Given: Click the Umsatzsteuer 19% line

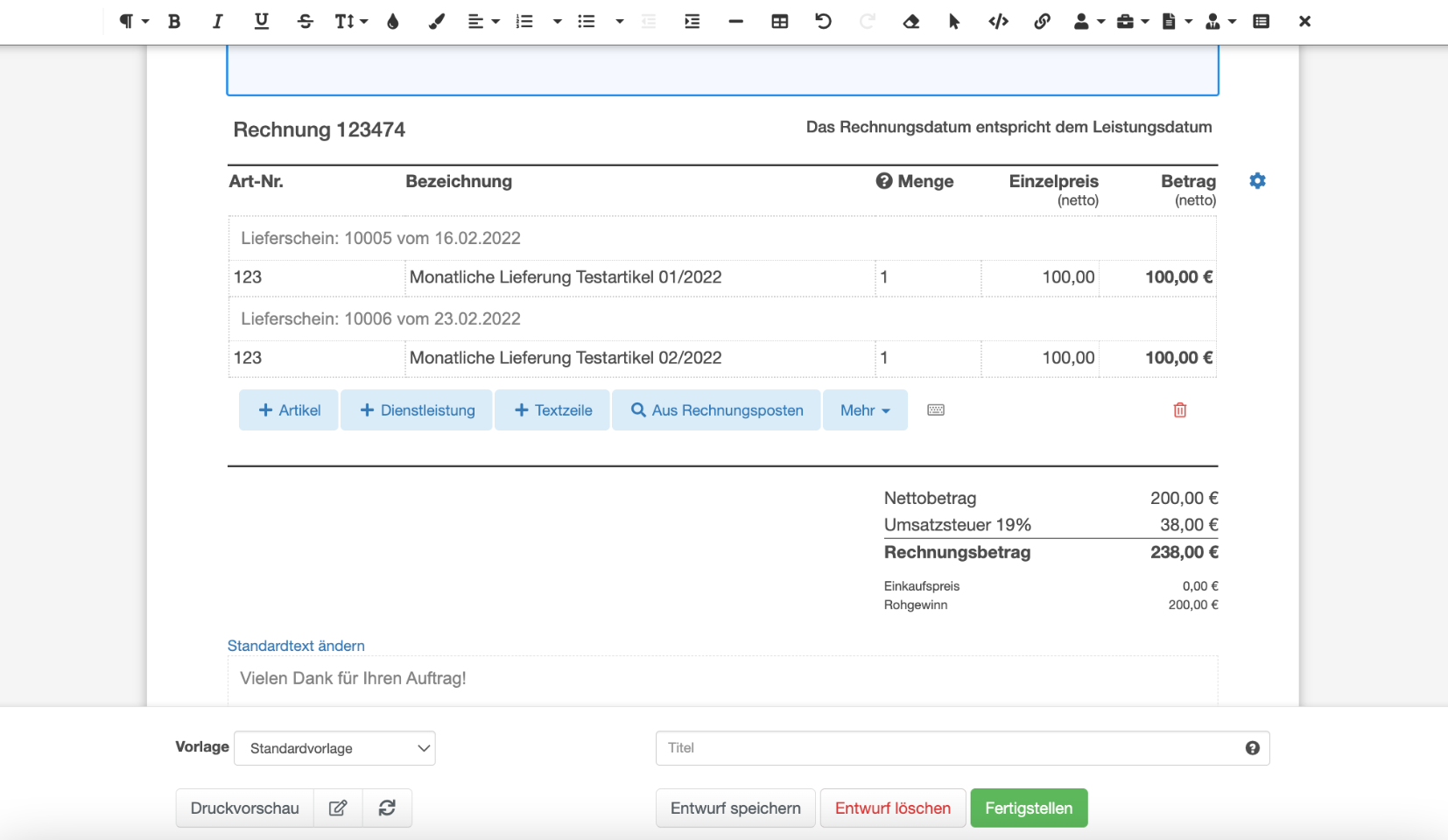Looking at the screenshot, I should pyautogui.click(x=1051, y=525).
